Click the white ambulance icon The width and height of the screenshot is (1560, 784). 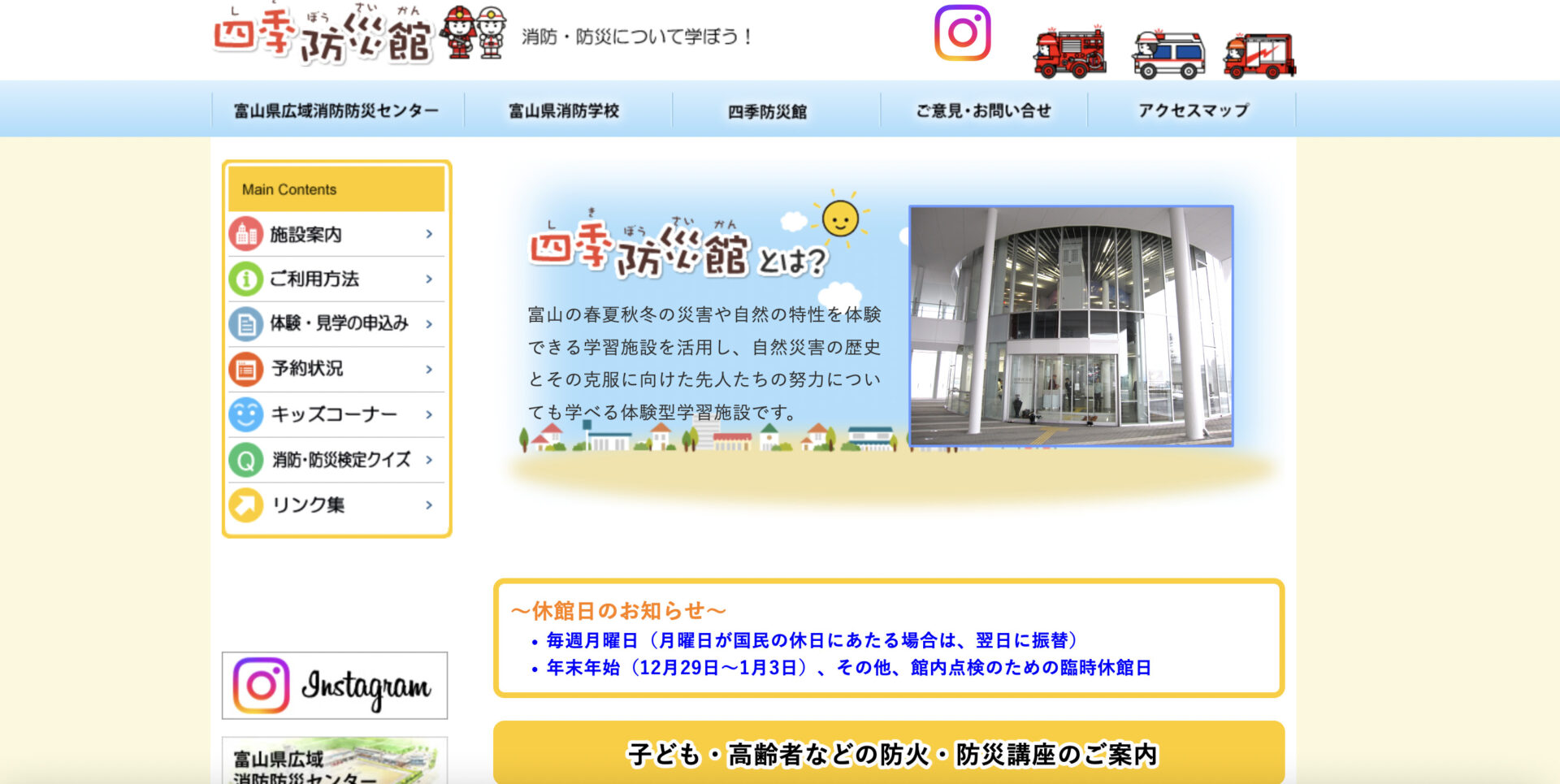[1168, 54]
